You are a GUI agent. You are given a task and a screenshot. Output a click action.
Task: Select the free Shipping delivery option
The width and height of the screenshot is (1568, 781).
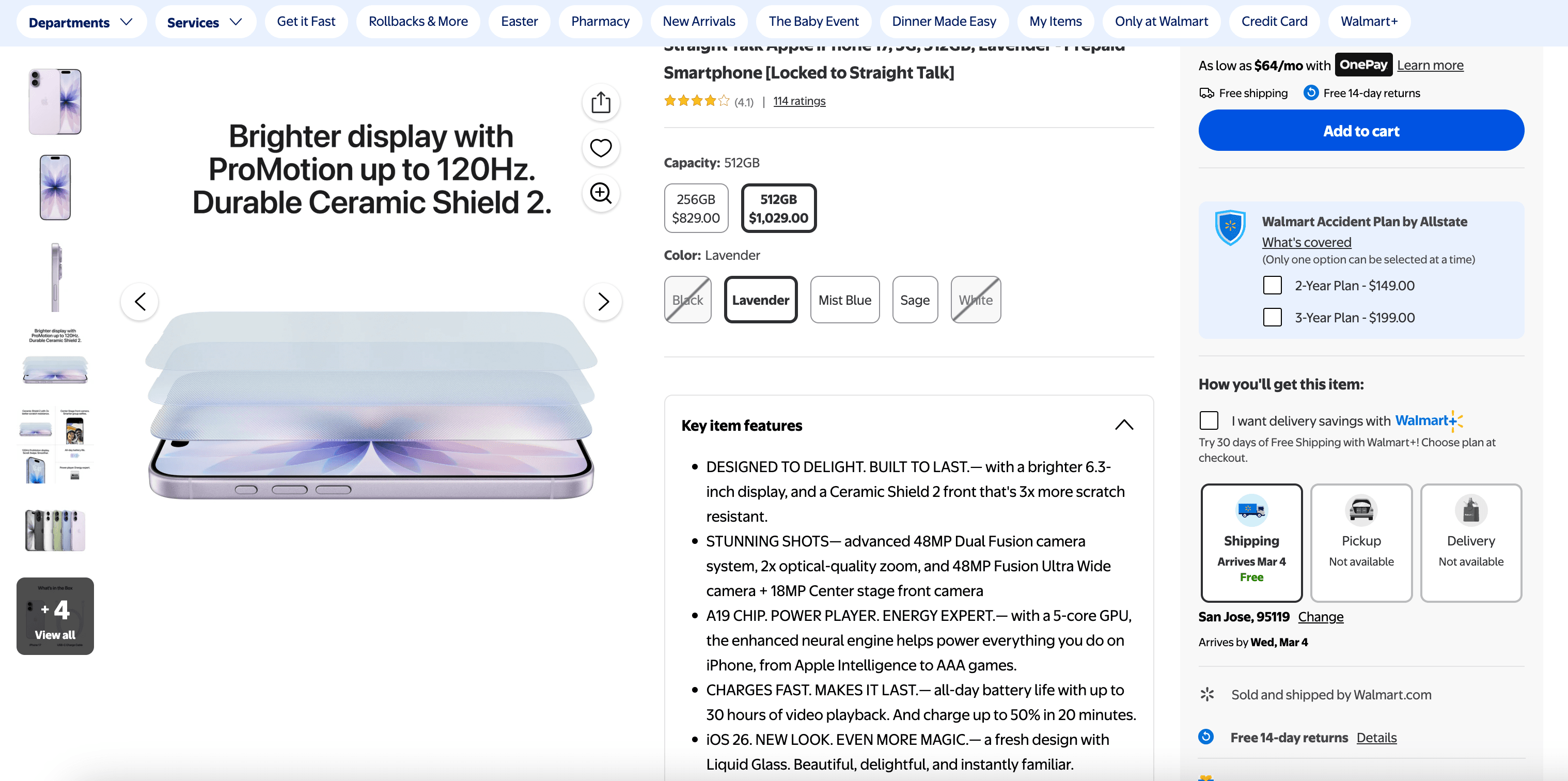coord(1251,543)
